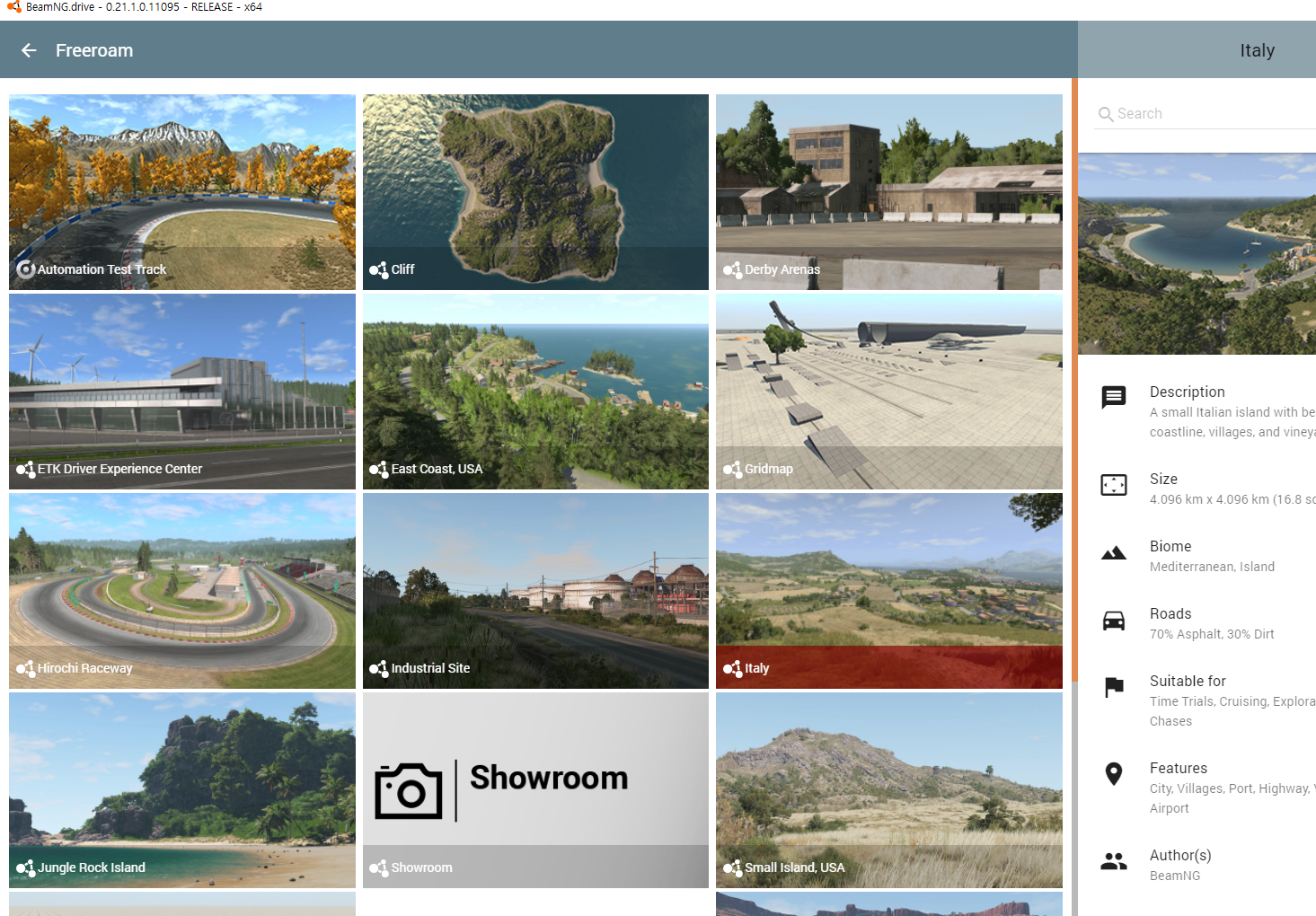Click inside the Search levels field
The width and height of the screenshot is (1316, 916).
(x=1204, y=114)
